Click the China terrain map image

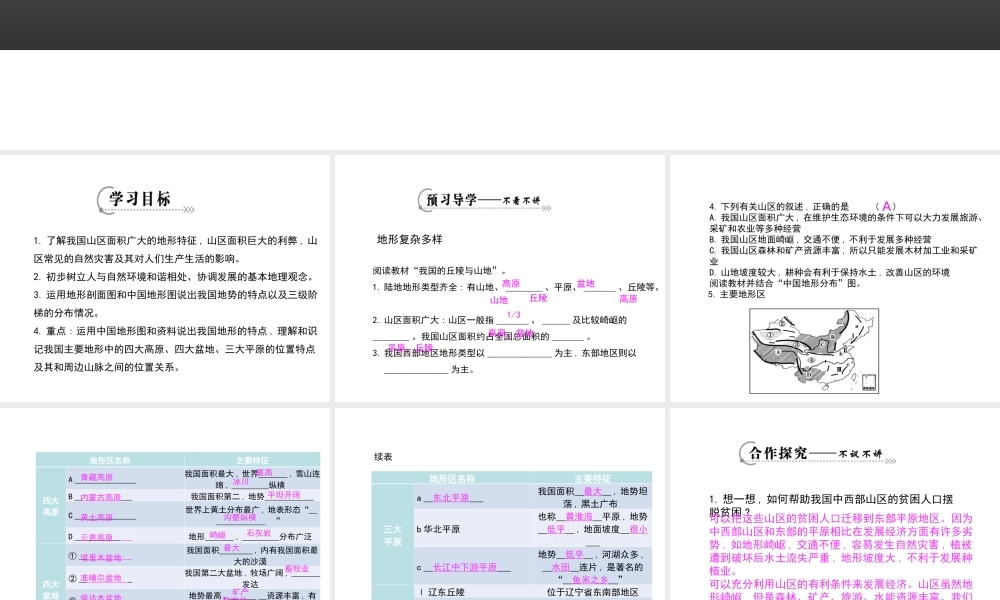click(815, 349)
